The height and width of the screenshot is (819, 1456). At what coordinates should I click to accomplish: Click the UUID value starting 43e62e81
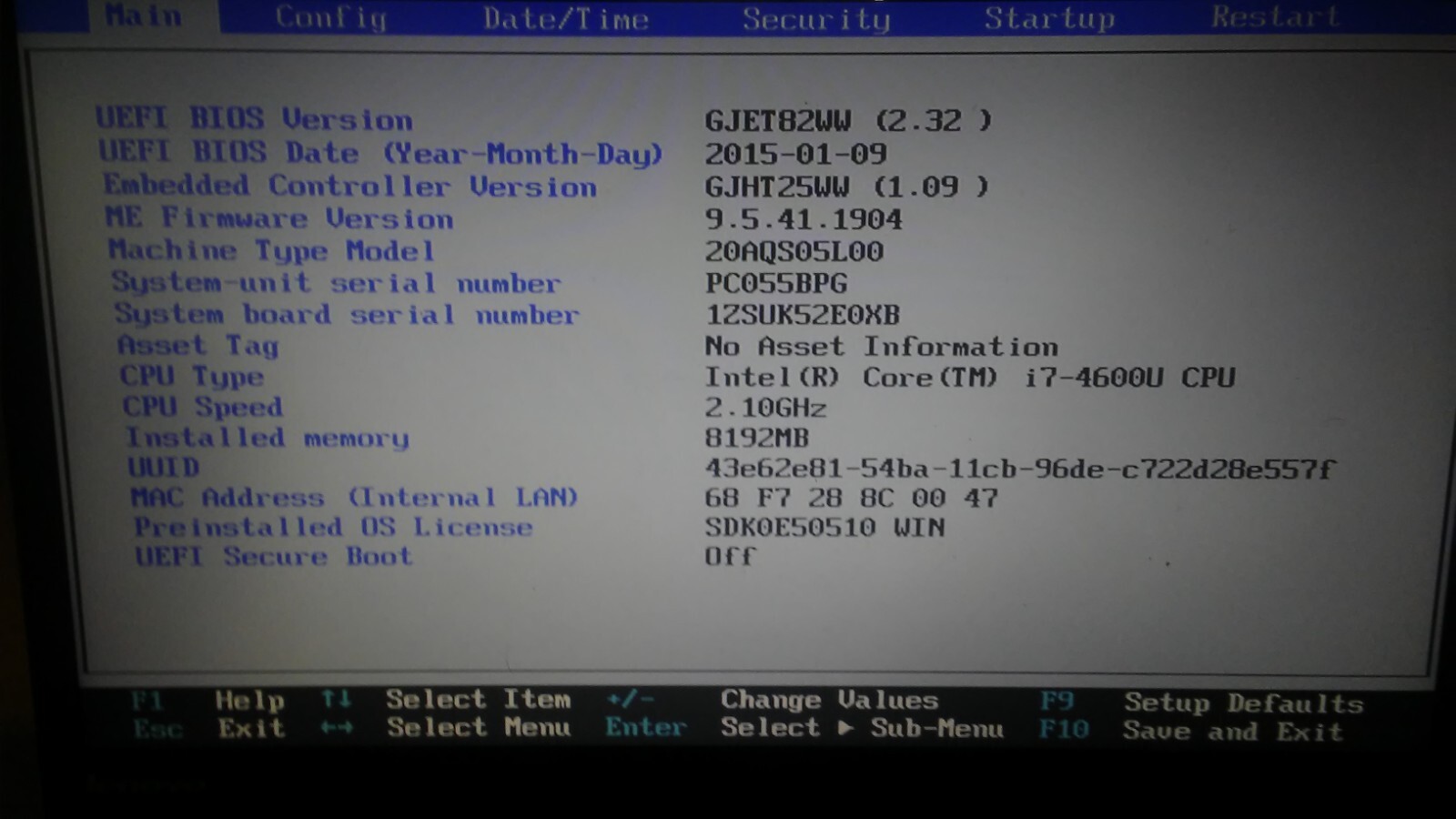point(1020,470)
